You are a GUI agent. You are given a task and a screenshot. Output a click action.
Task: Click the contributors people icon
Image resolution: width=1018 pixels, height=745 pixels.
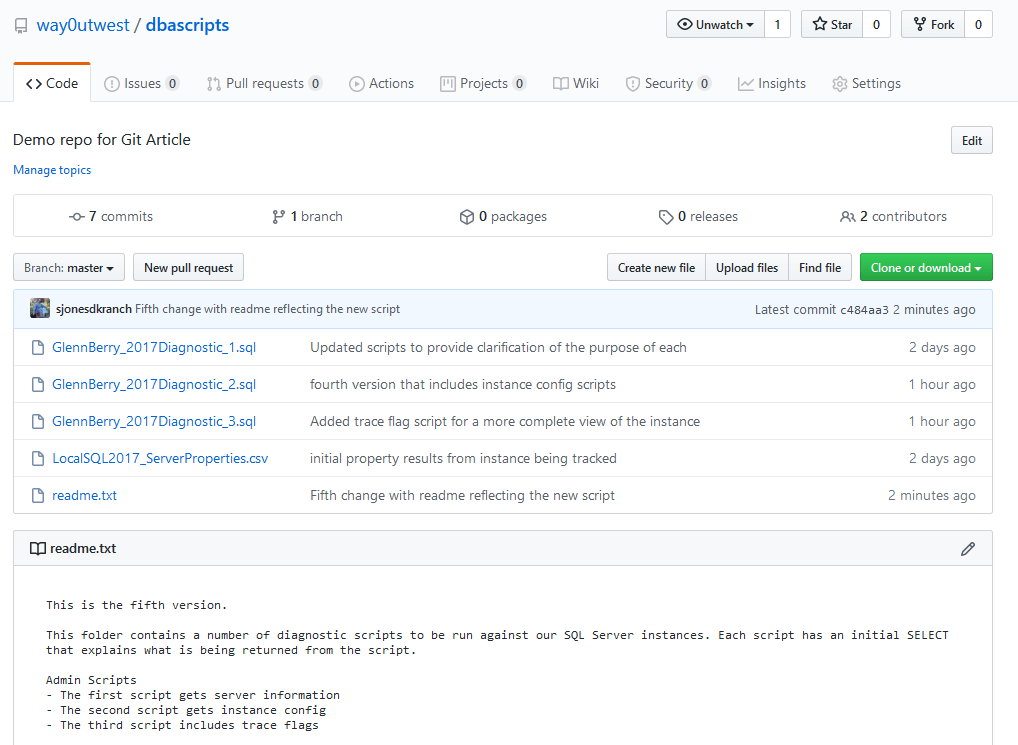click(848, 216)
